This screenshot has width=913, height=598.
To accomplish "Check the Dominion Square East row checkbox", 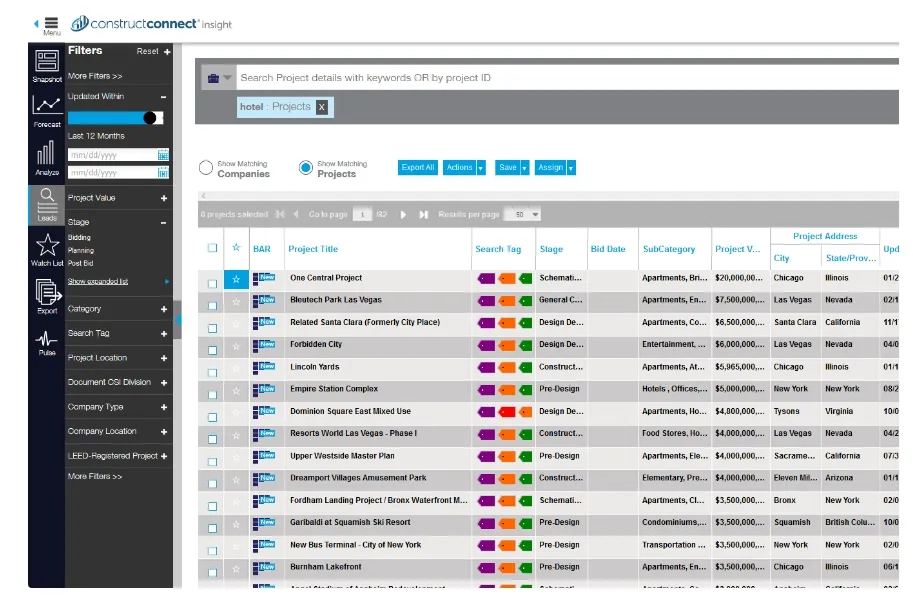I will [213, 417].
